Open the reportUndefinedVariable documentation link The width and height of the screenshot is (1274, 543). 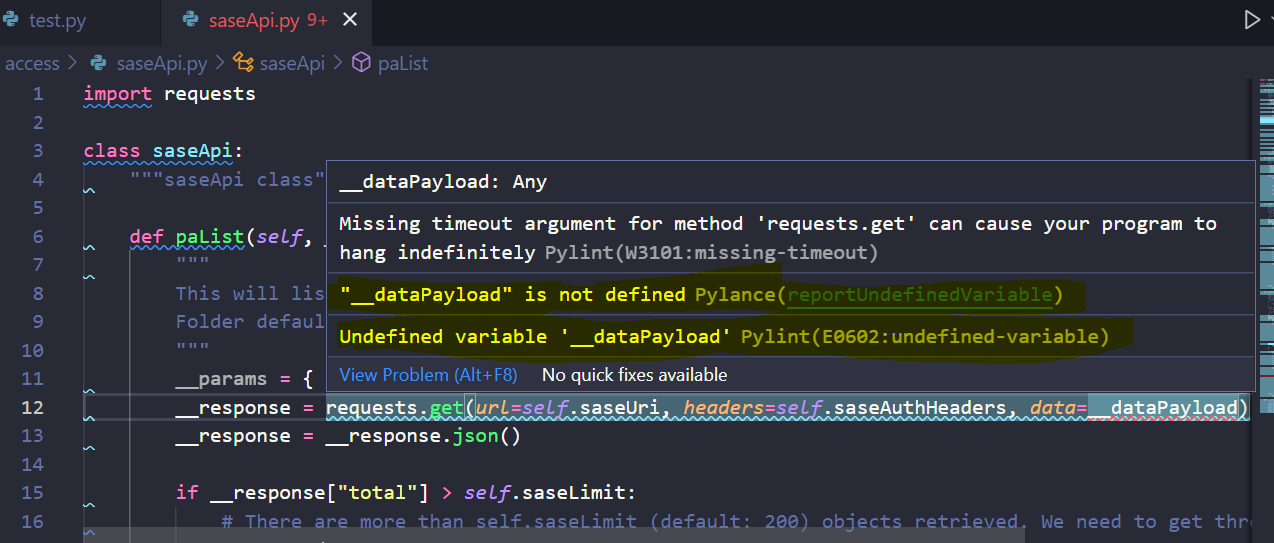(920, 294)
